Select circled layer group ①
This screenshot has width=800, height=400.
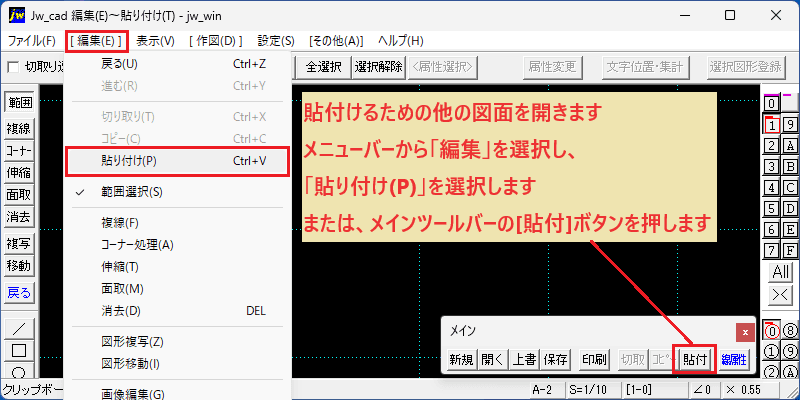(772, 352)
